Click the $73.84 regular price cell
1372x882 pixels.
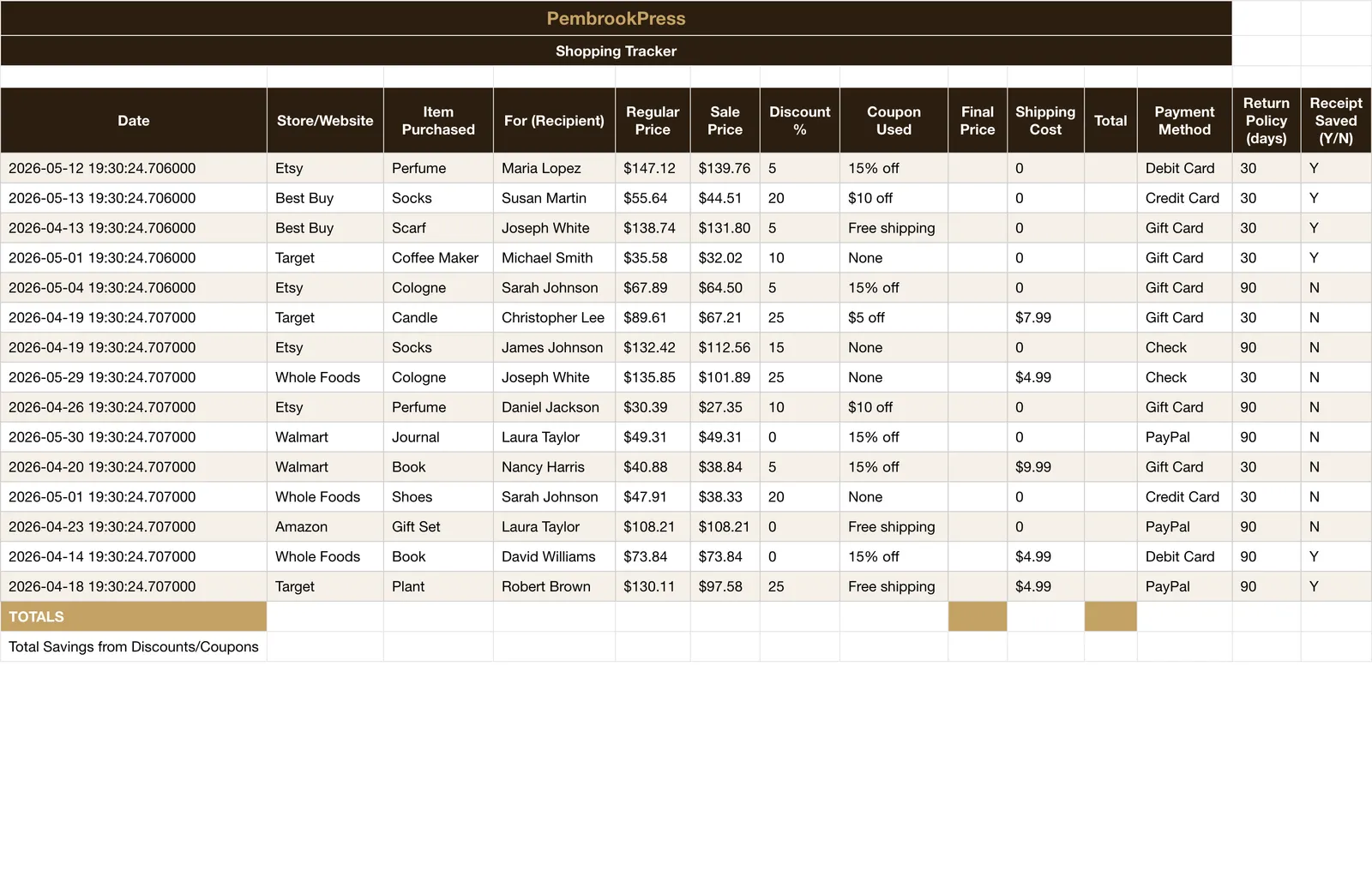[653, 556]
